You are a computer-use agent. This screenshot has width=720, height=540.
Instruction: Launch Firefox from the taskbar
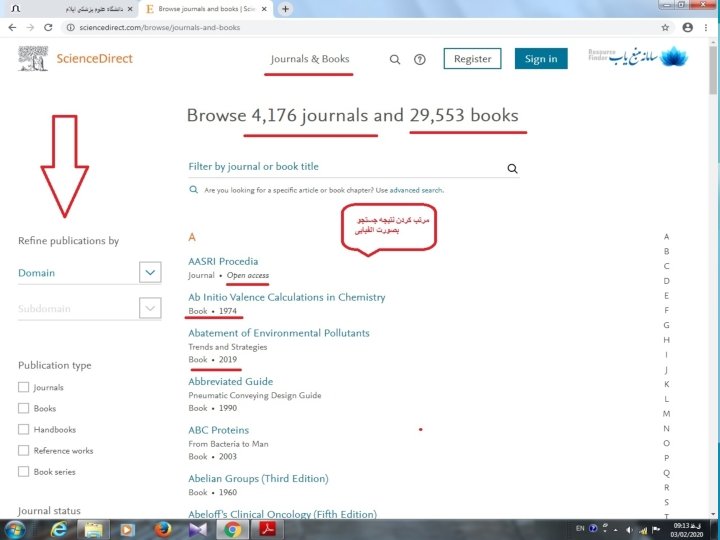(x=163, y=530)
